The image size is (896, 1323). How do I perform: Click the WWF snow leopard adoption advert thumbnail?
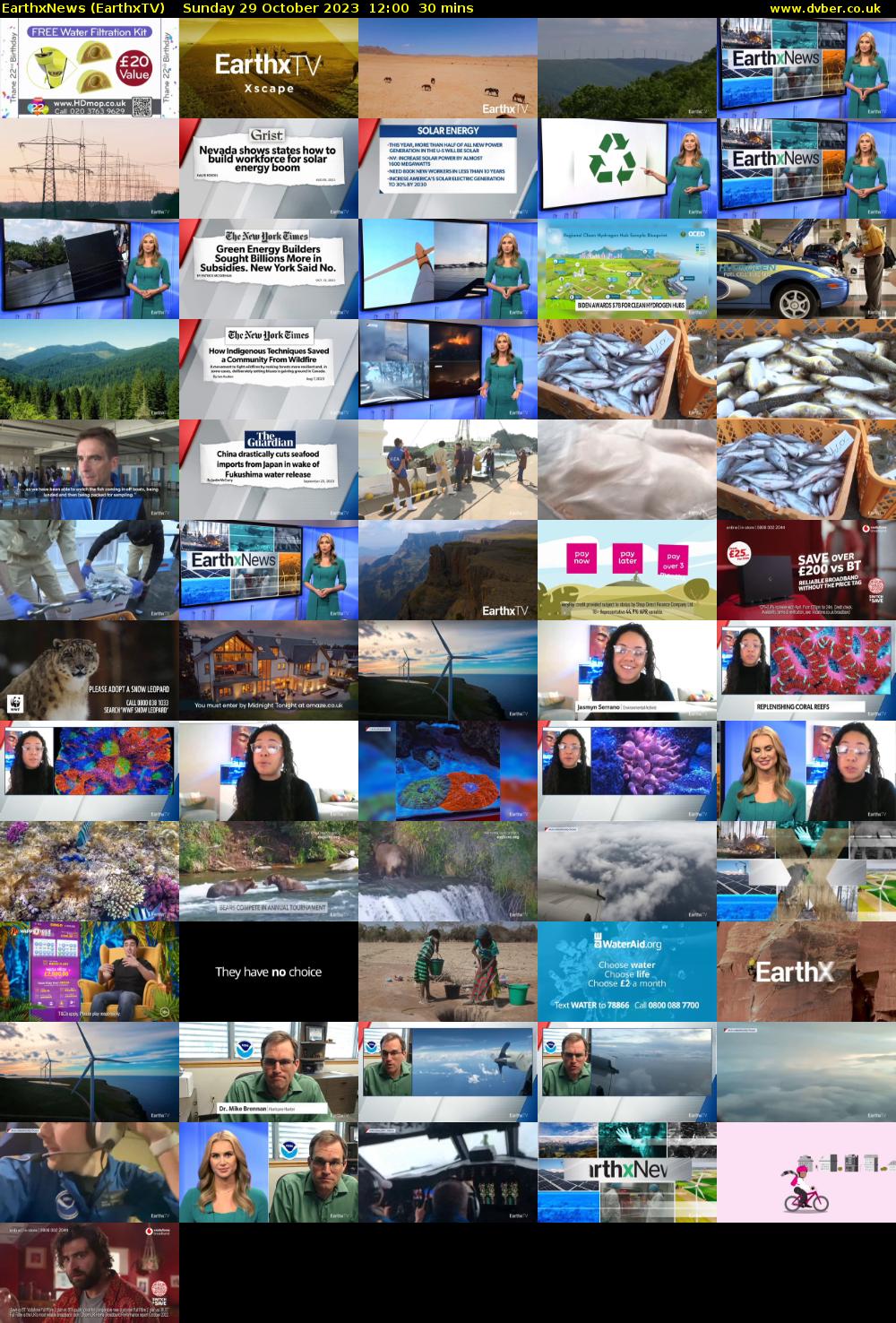tap(90, 670)
